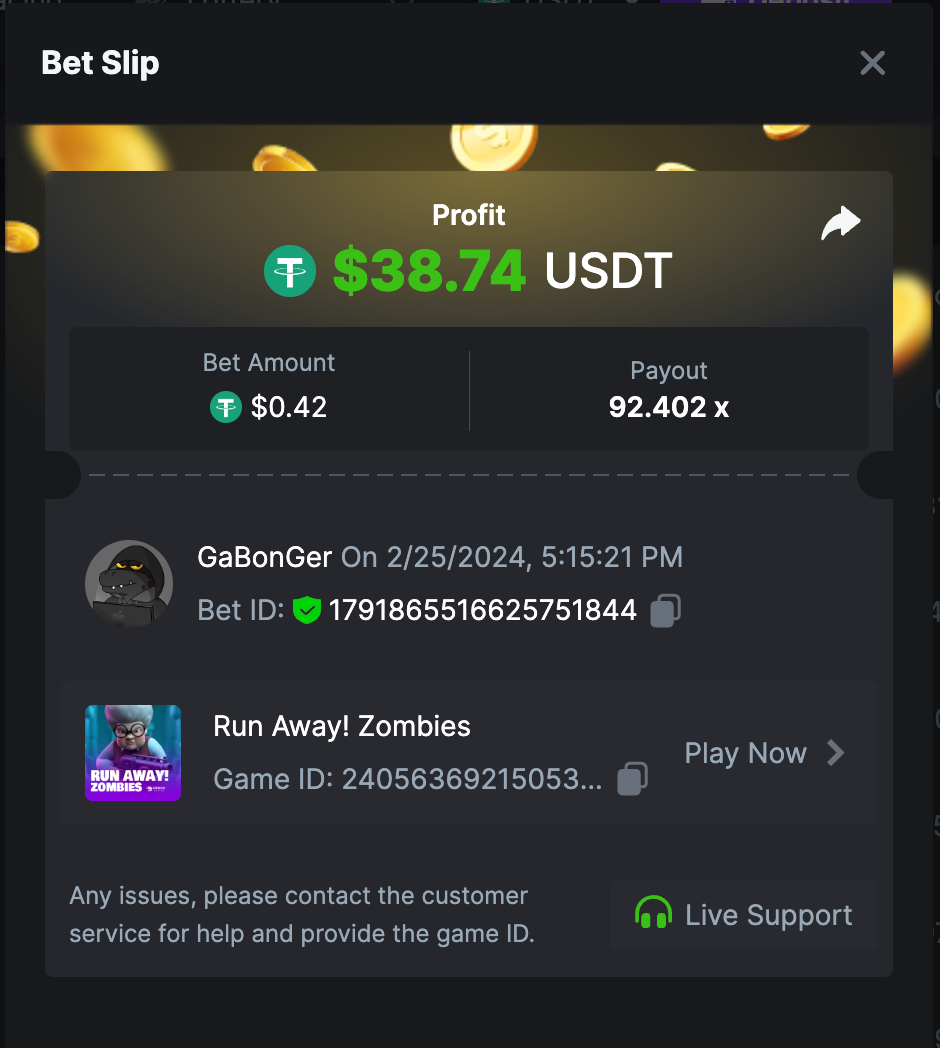Click the 92.402 x payout value
The height and width of the screenshot is (1048, 940).
point(669,407)
